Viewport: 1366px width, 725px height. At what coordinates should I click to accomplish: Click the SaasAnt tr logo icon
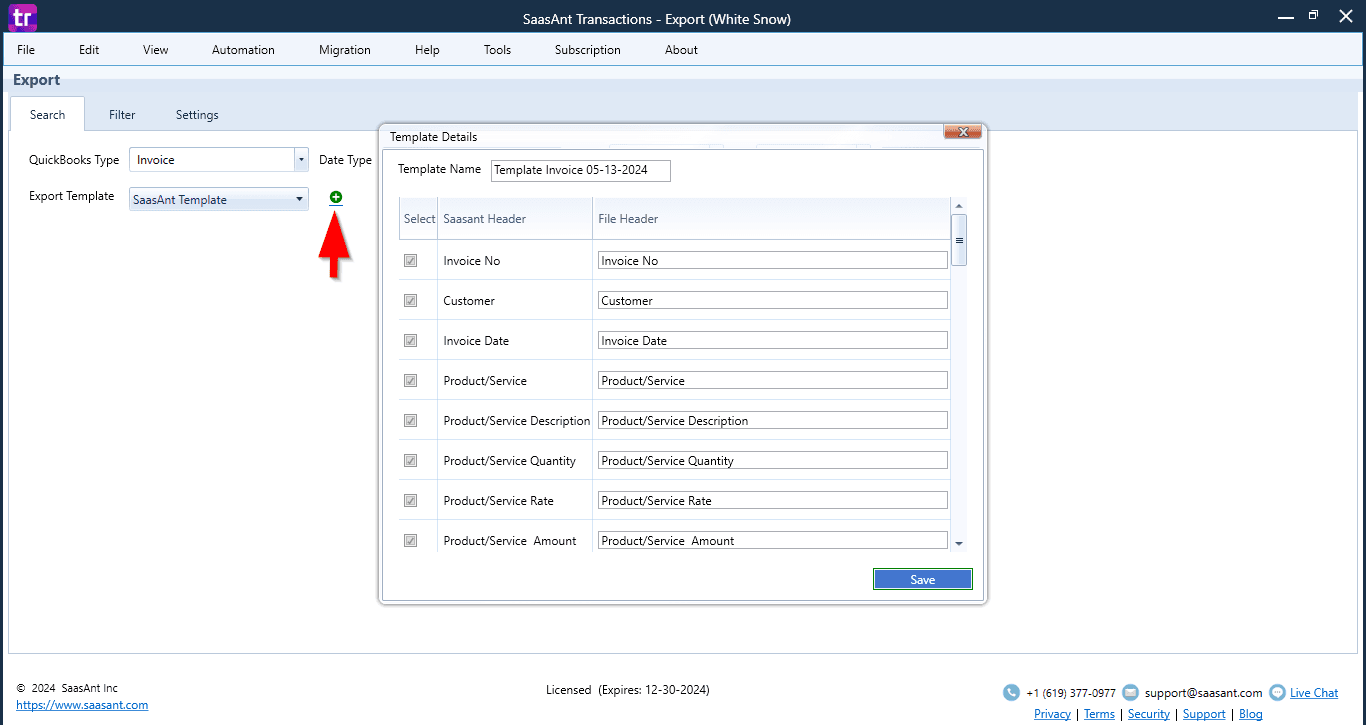point(22,18)
